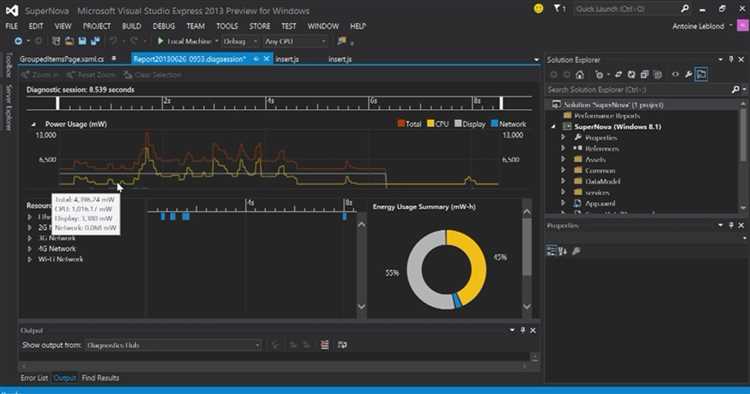Expand the 3G Network resource row
Screen dimensions: 750x394
click(x=30, y=238)
